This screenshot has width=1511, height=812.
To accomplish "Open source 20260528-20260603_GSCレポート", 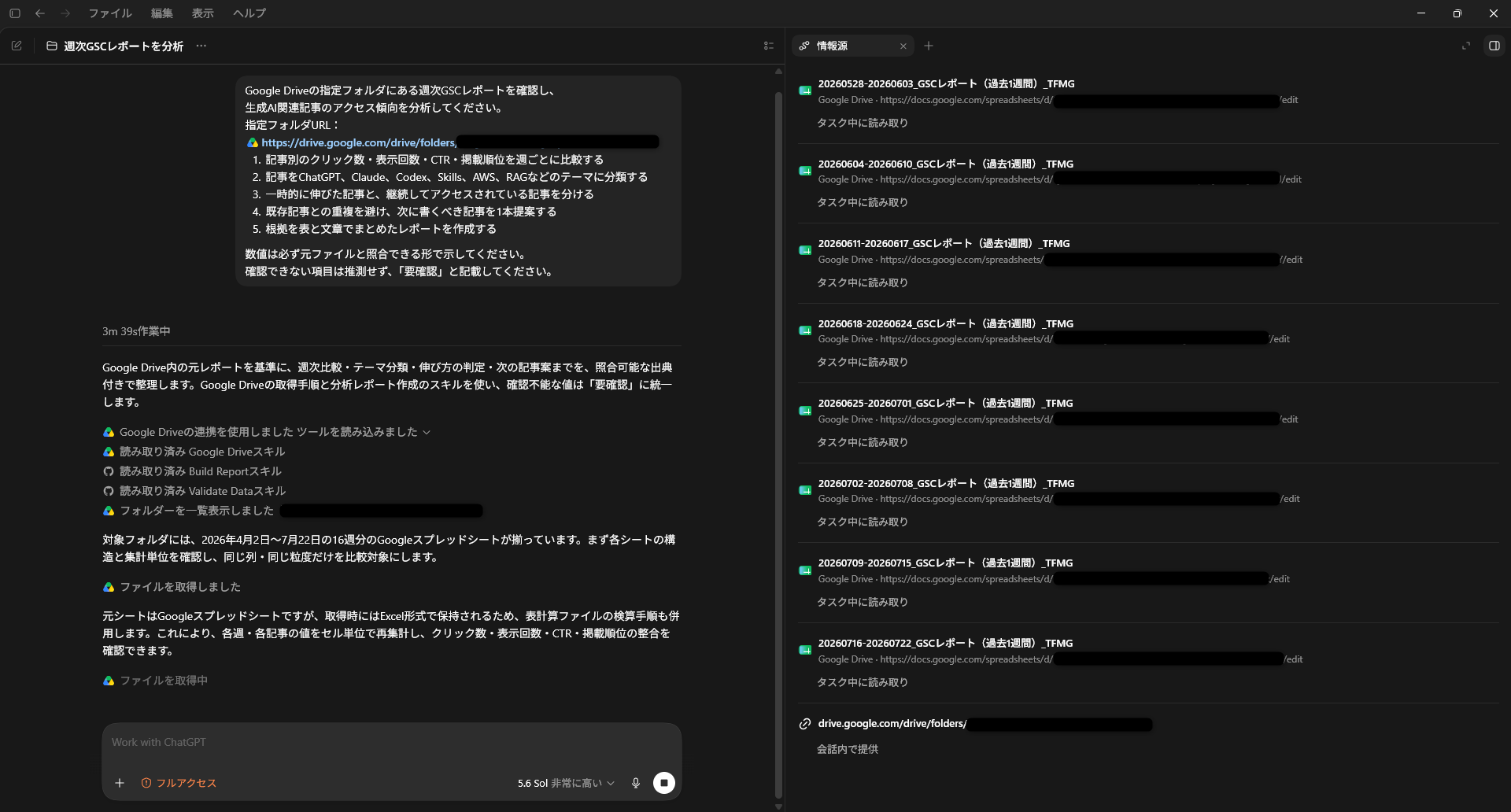I will tap(946, 84).
